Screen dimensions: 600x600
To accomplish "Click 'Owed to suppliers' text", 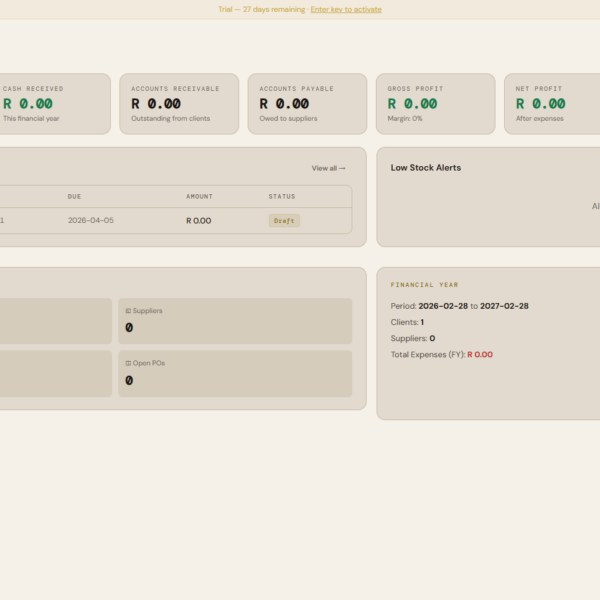I will [x=288, y=119].
